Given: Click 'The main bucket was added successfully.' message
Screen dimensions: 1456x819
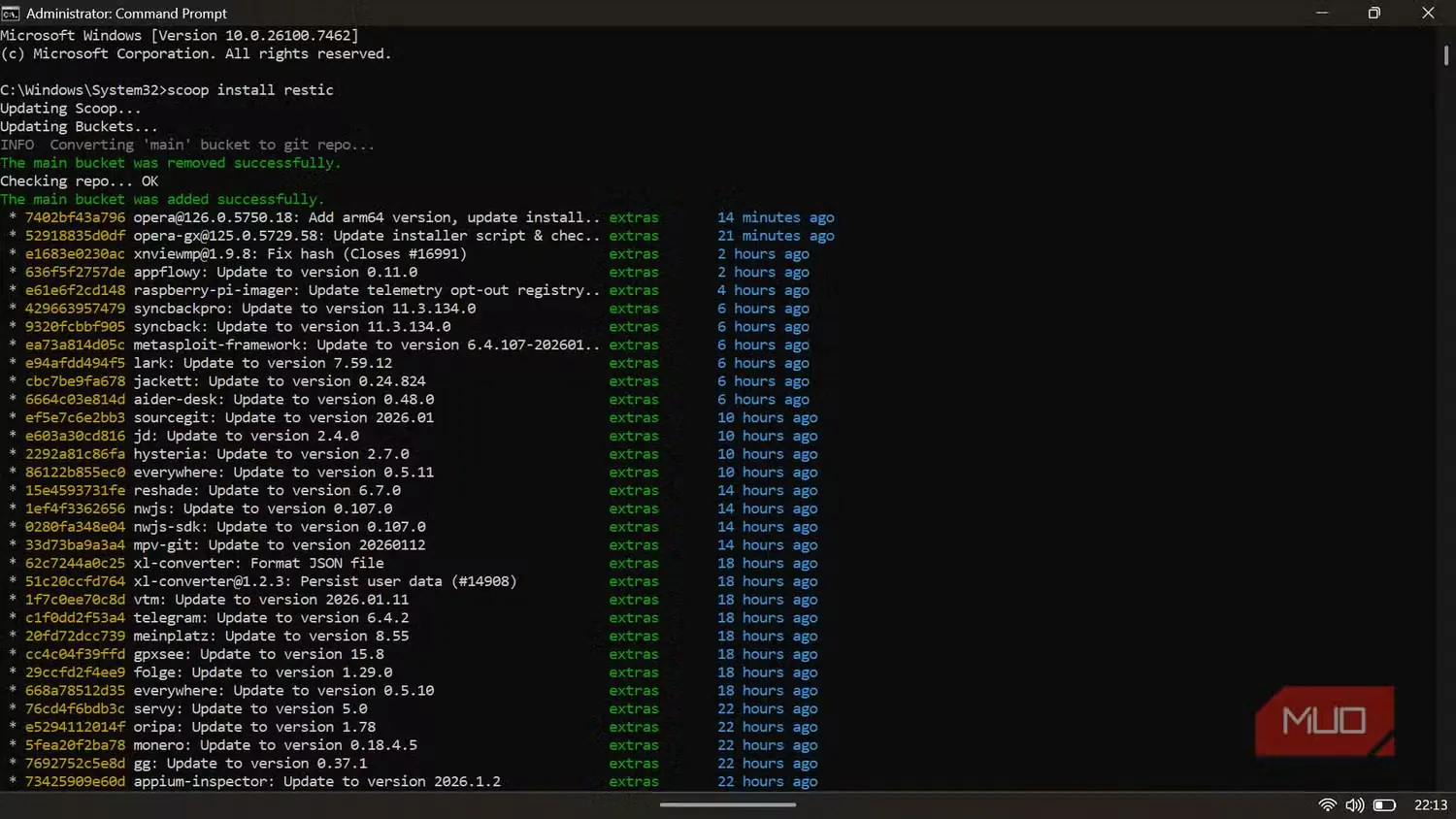Looking at the screenshot, I should [162, 199].
